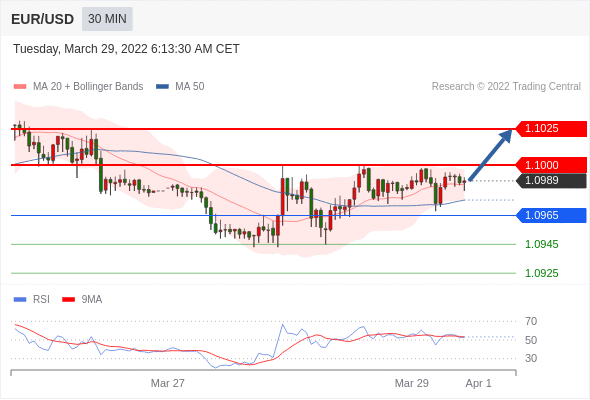Click the 9MA legend label
This screenshot has height=400, width=590.
coord(92,300)
